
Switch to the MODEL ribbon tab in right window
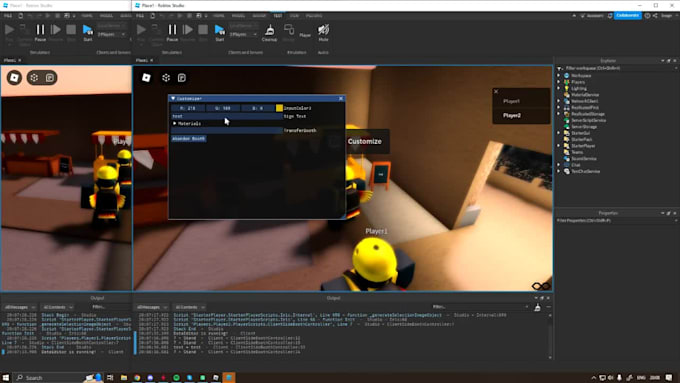point(238,16)
